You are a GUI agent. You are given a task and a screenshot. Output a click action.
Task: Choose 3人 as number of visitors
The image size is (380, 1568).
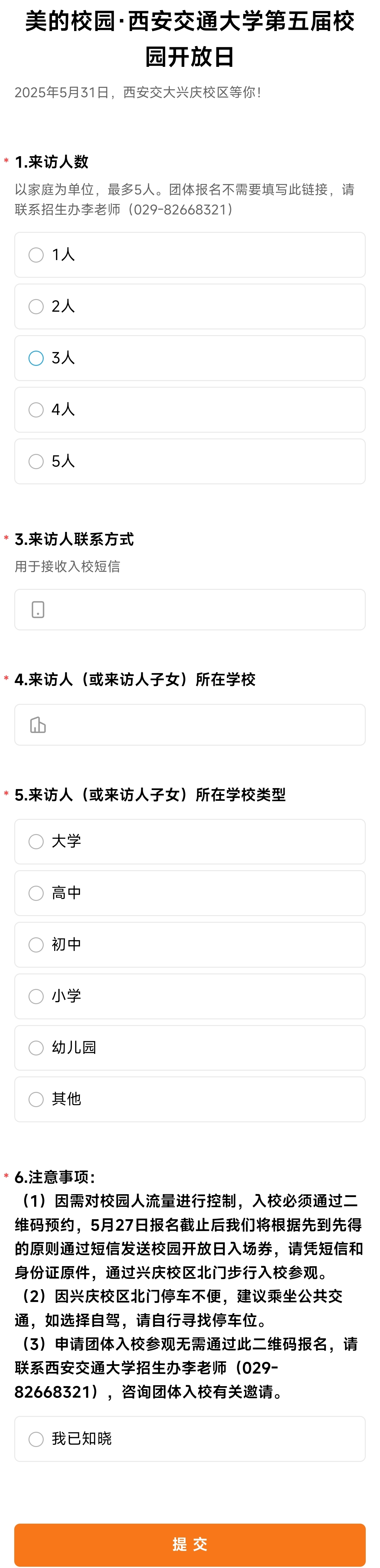click(x=190, y=358)
